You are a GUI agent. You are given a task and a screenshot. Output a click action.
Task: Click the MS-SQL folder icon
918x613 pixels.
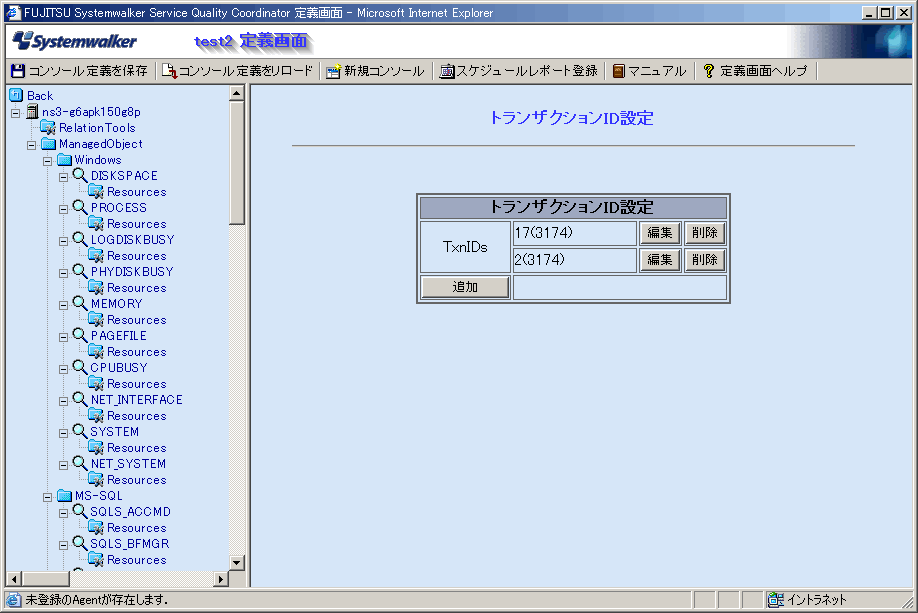click(64, 495)
